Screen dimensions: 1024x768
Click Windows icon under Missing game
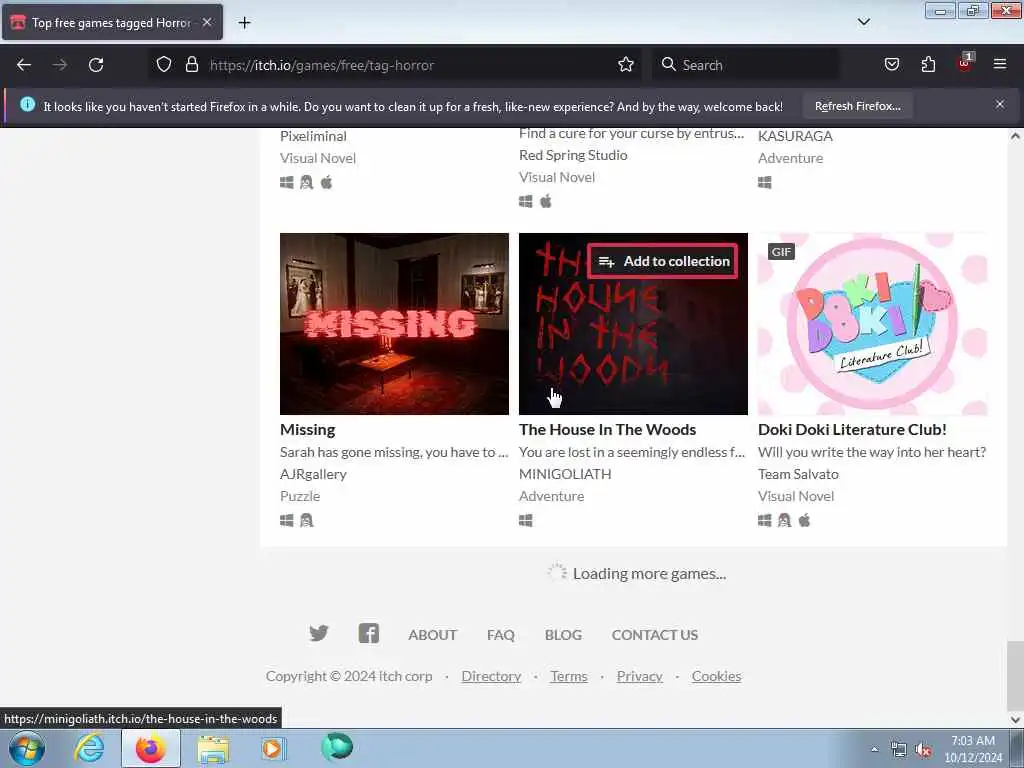point(287,520)
